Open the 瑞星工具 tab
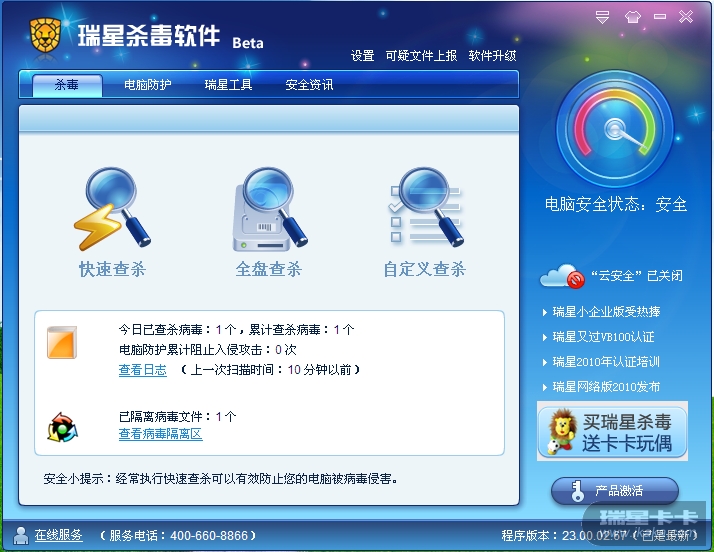Screen dimensions: 714x552 click(x=228, y=85)
